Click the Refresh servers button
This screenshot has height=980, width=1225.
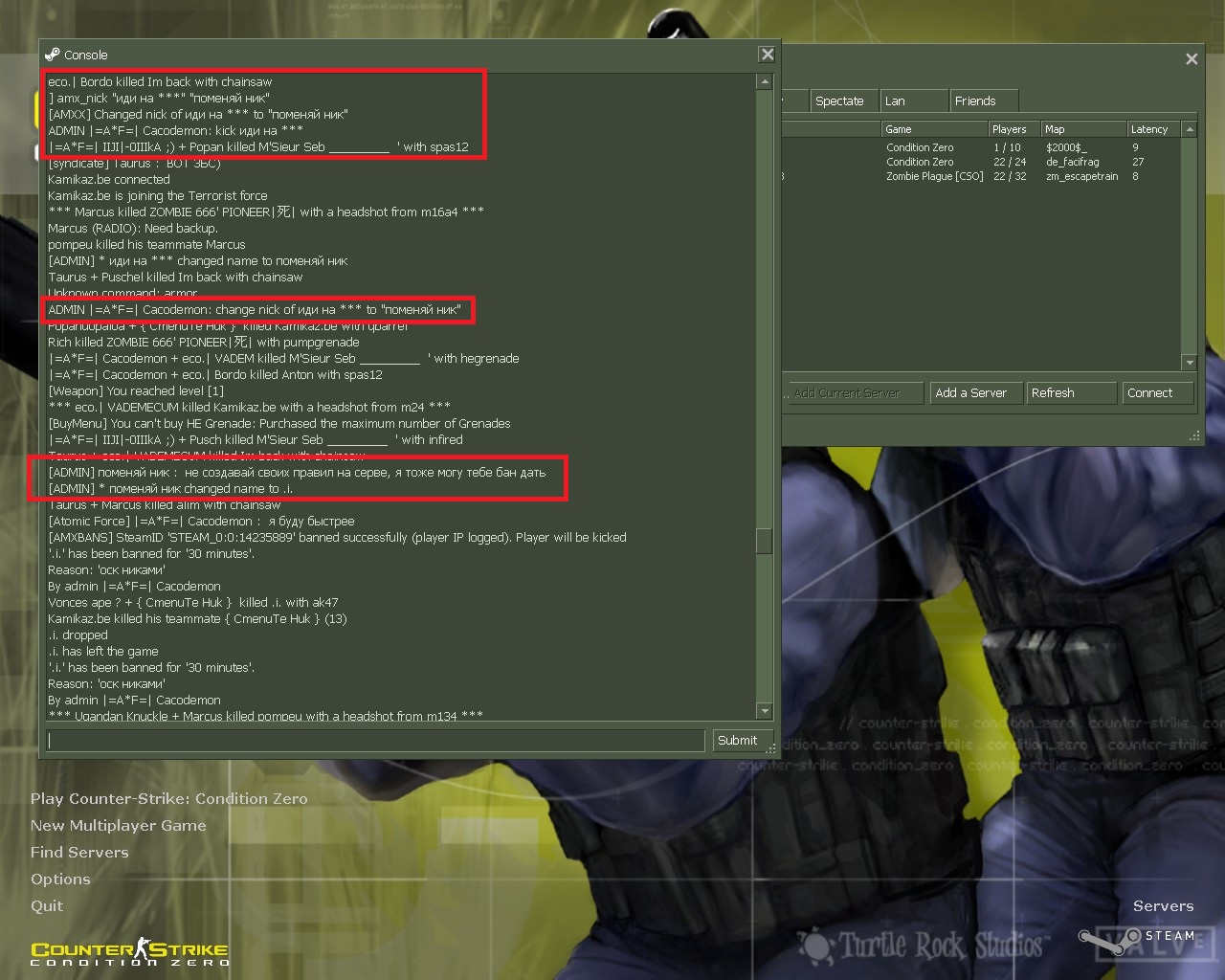point(1072,392)
